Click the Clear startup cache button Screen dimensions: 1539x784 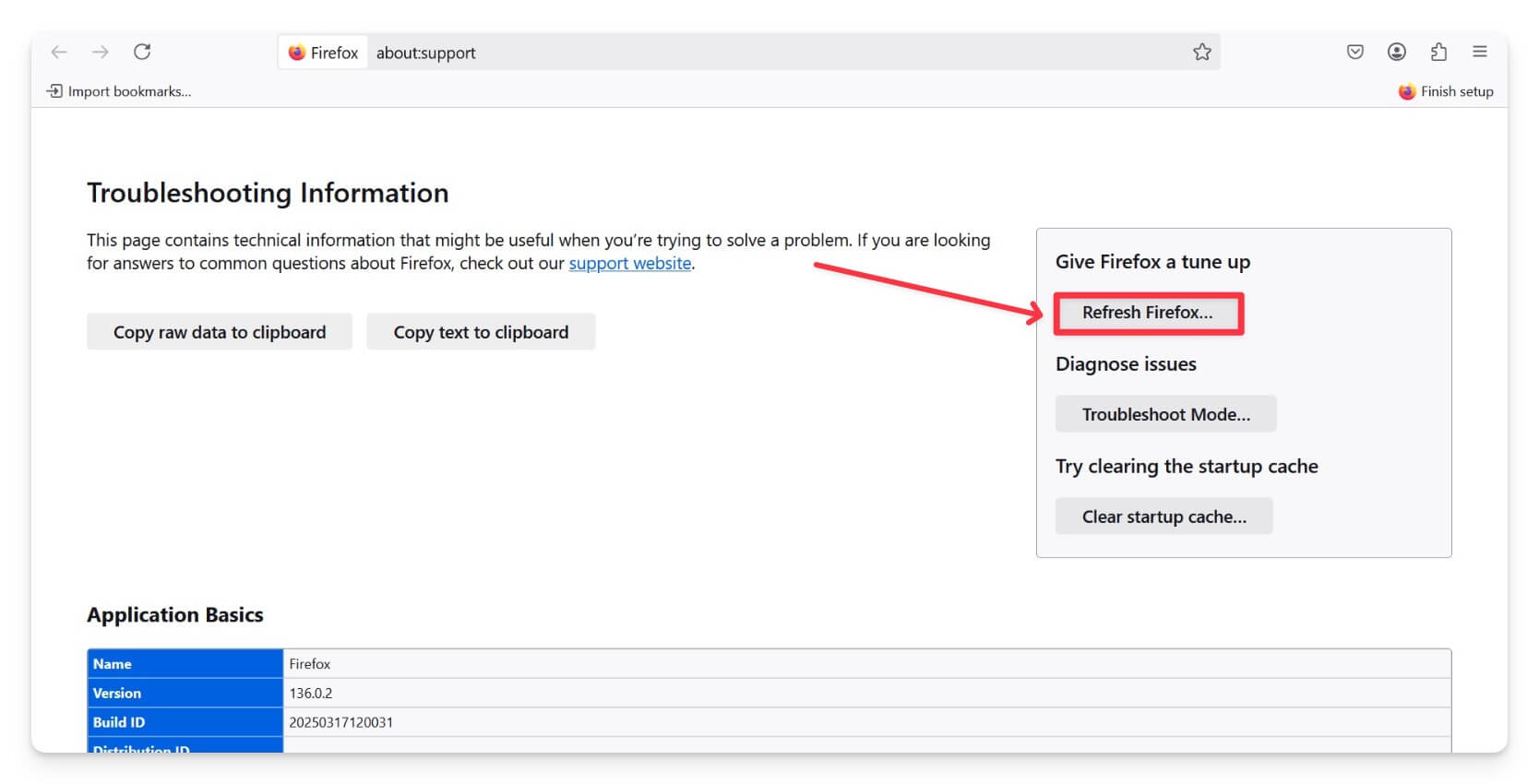1164,517
